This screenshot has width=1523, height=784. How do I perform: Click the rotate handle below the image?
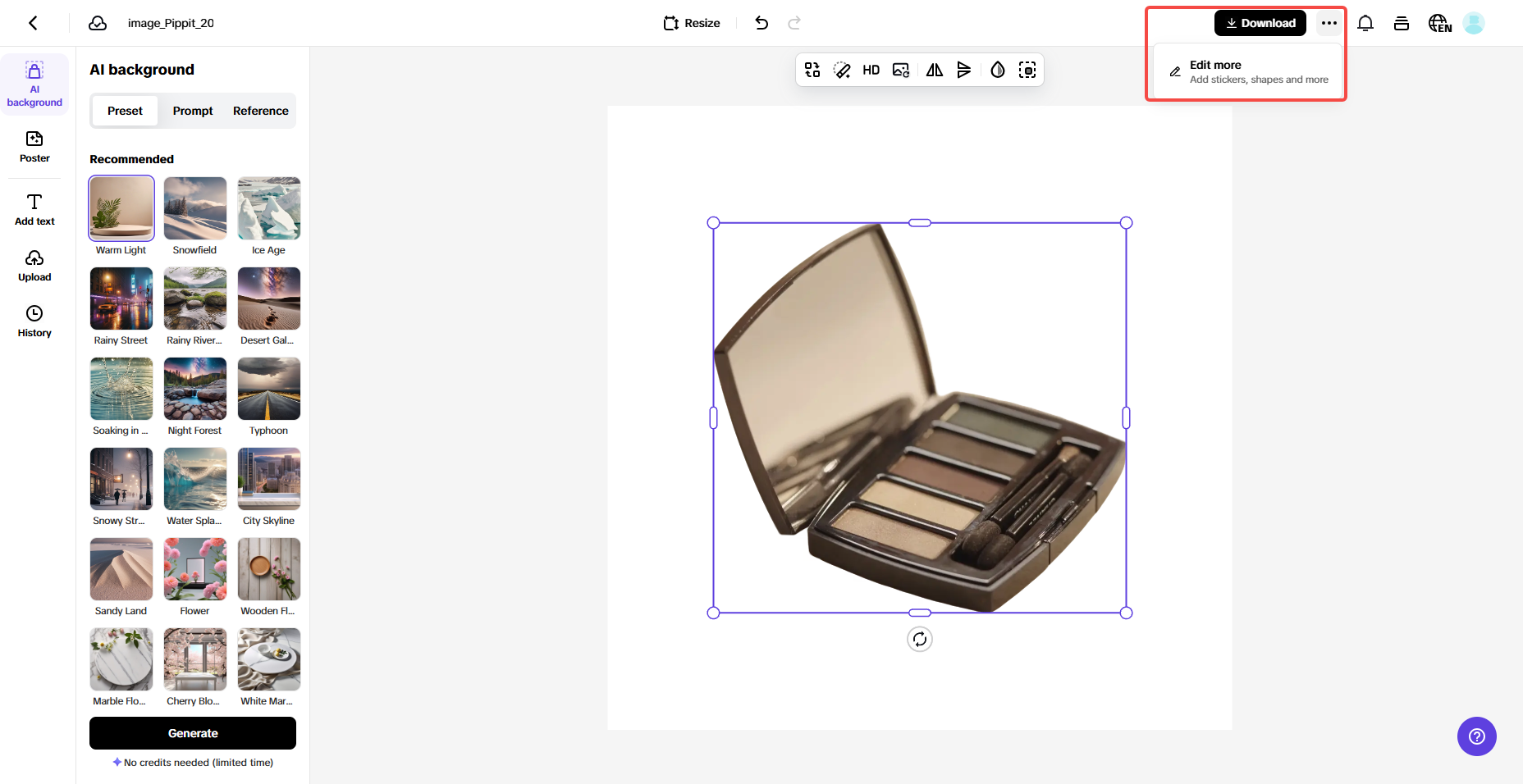click(x=920, y=639)
